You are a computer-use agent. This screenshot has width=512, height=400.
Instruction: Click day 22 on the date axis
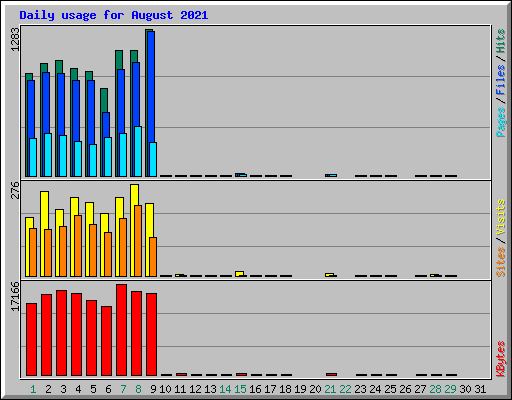345,389
